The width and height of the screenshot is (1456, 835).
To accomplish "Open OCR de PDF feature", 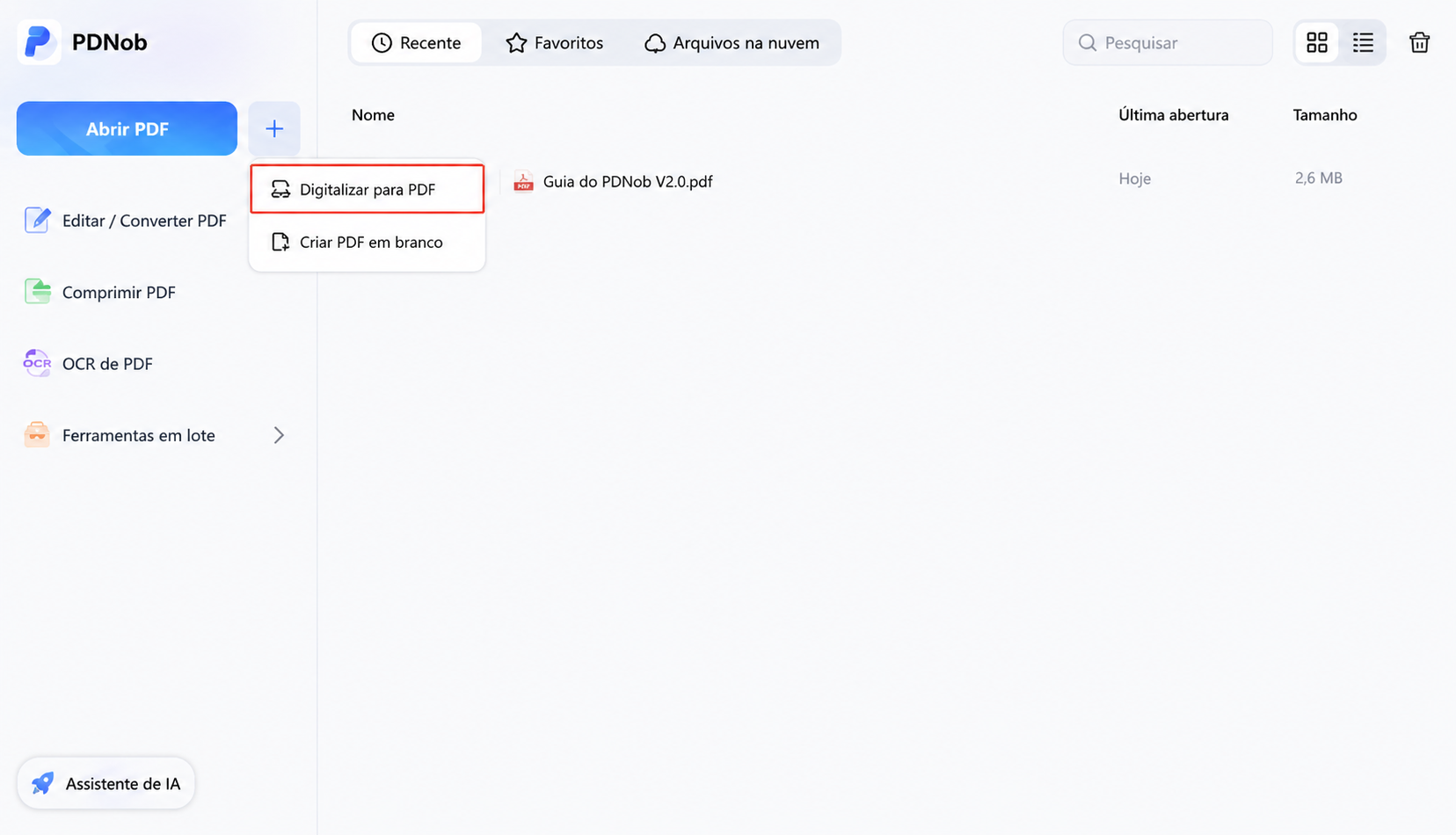I will point(89,364).
